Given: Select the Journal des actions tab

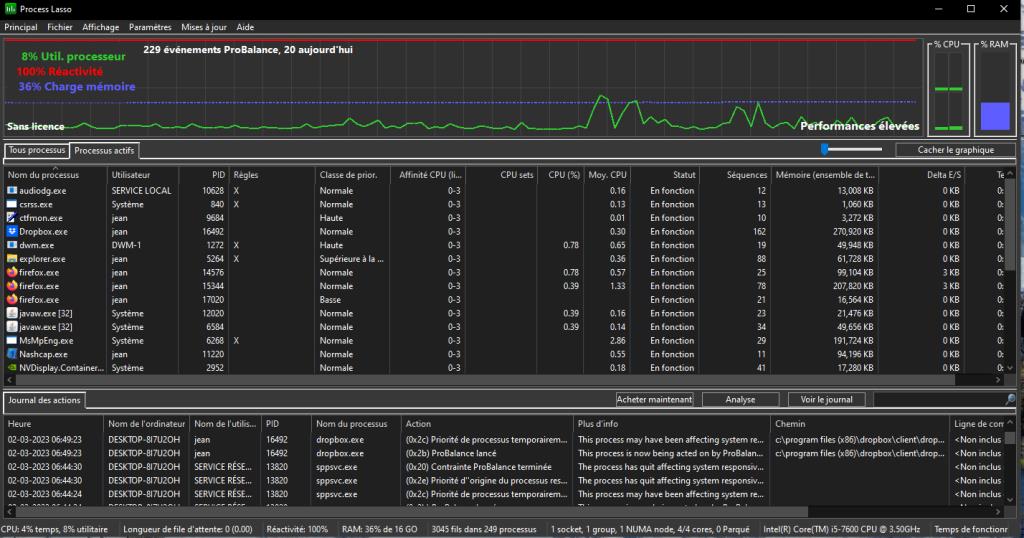Looking at the screenshot, I should click(44, 400).
